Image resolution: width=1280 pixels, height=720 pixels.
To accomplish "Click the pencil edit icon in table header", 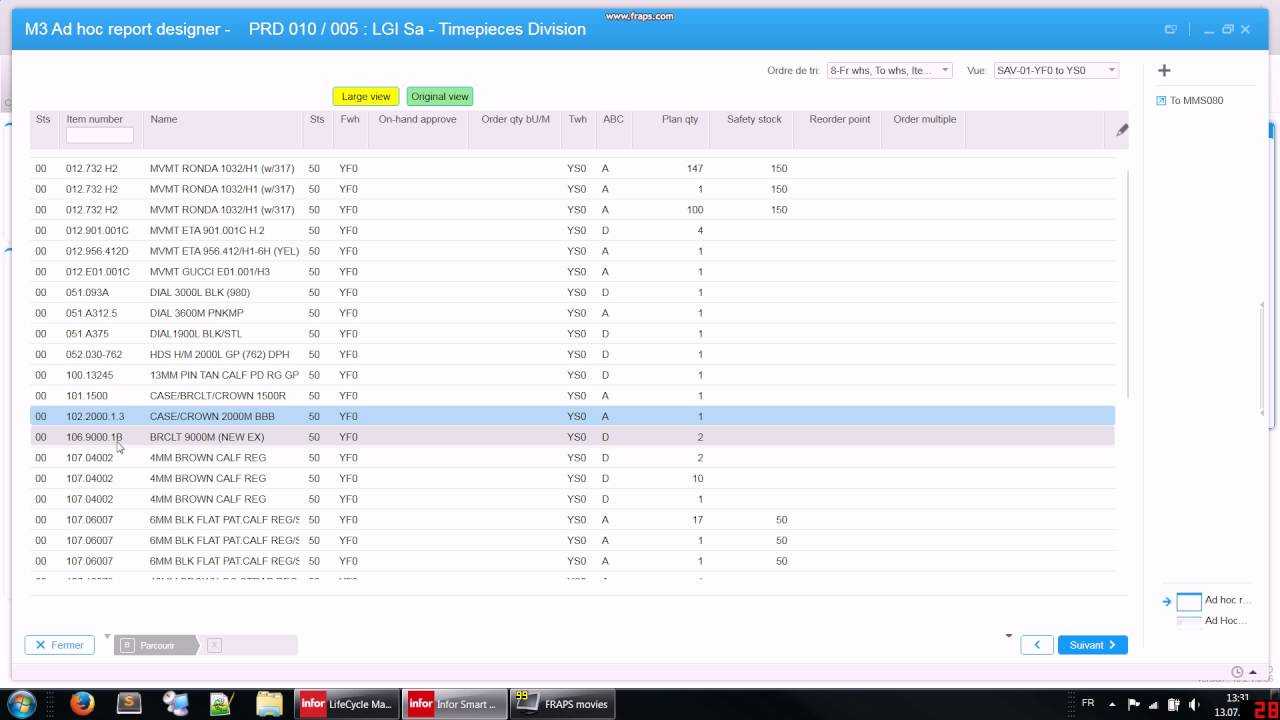I will click(x=1122, y=129).
